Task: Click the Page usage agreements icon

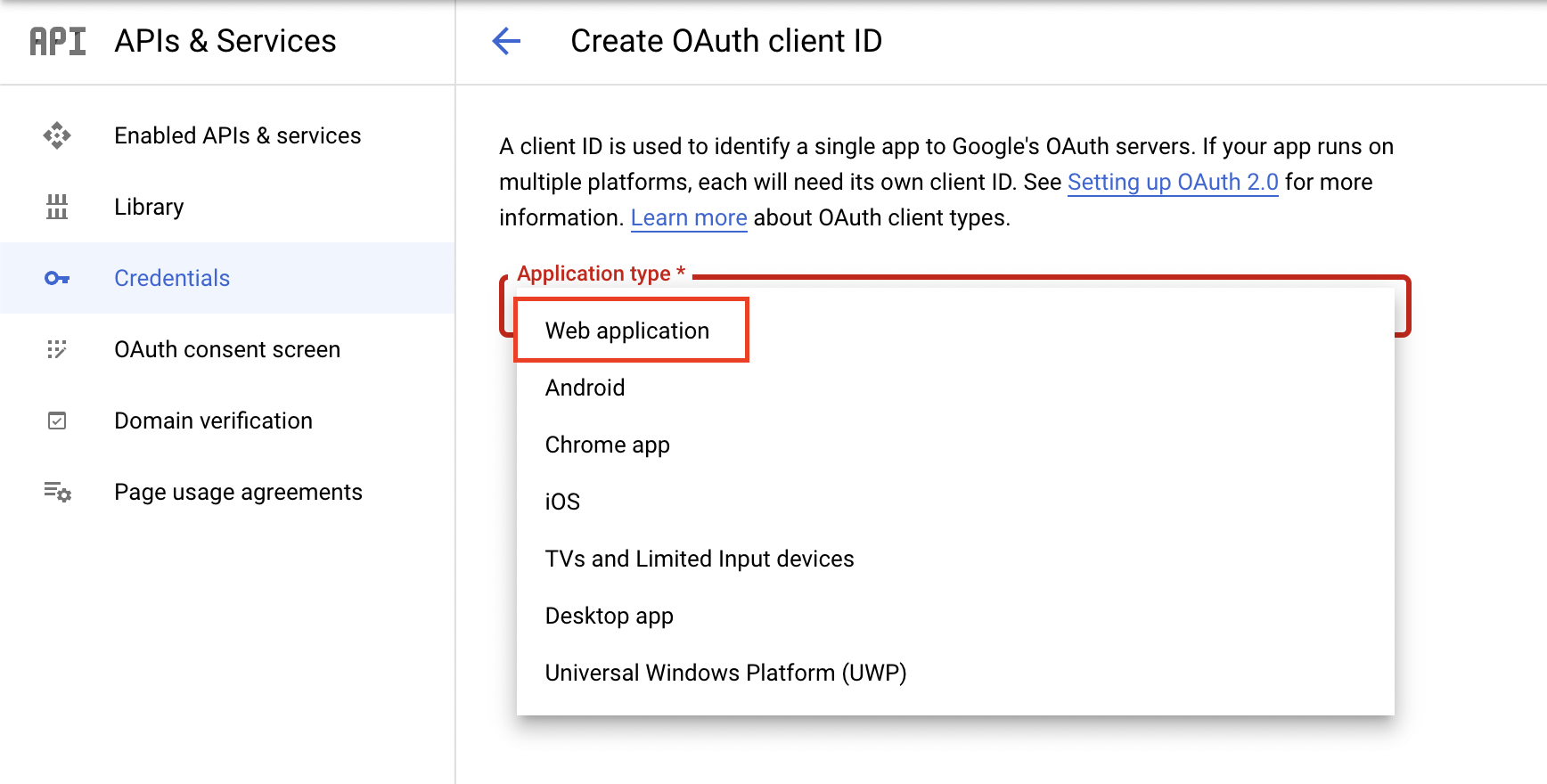Action: click(x=57, y=492)
